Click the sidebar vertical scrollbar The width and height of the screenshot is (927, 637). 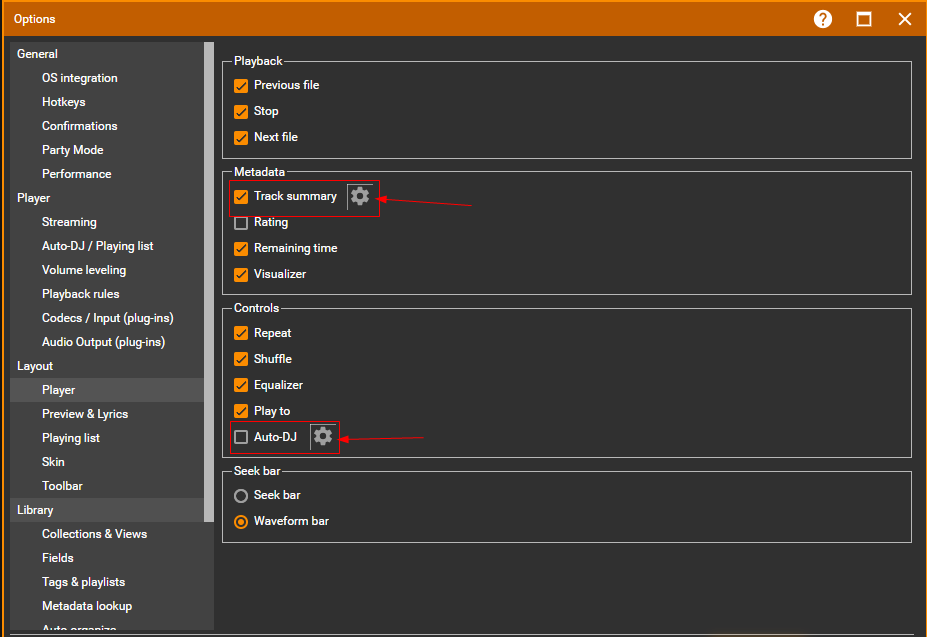(x=209, y=280)
